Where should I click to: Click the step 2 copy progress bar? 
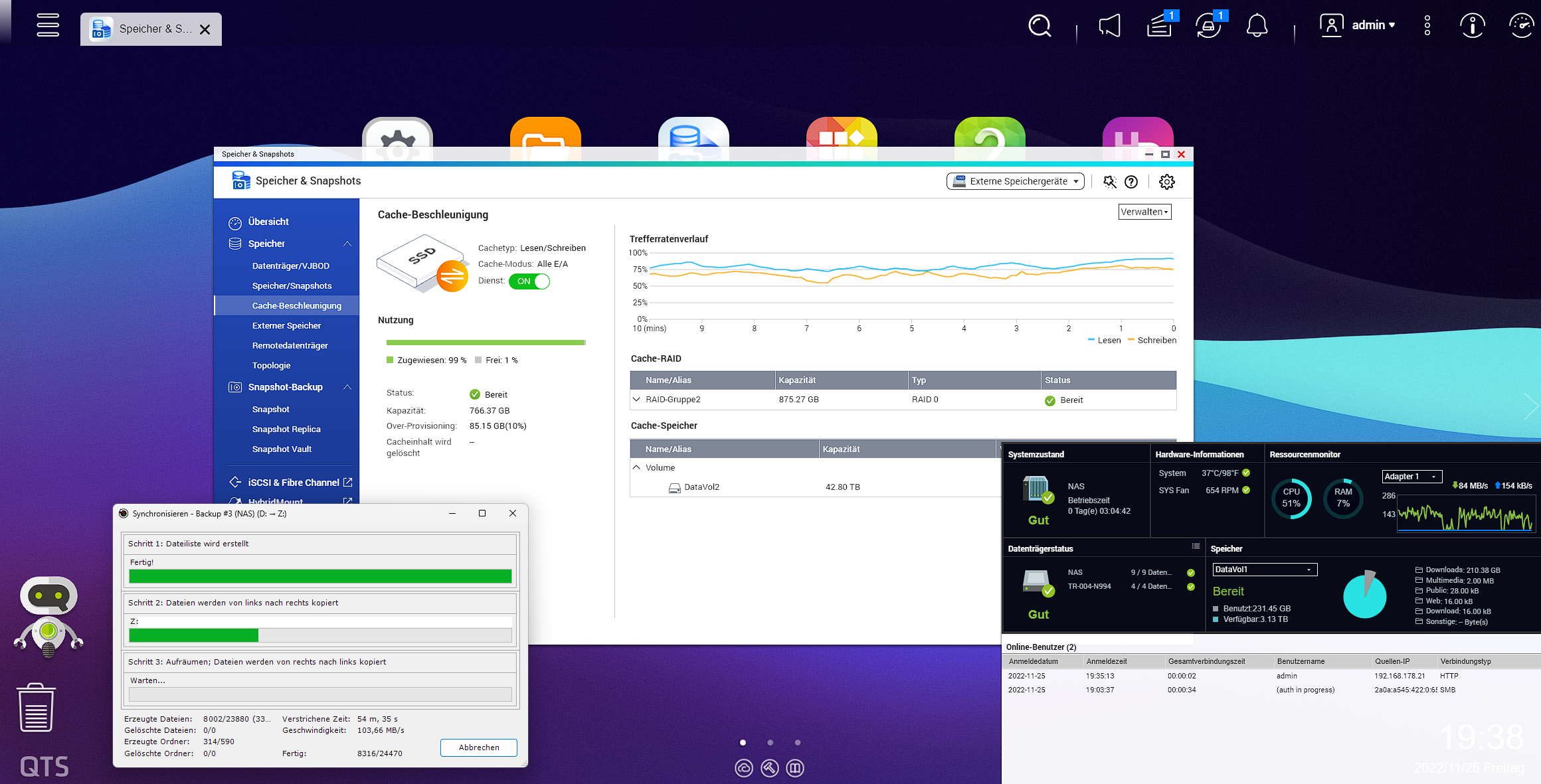320,635
